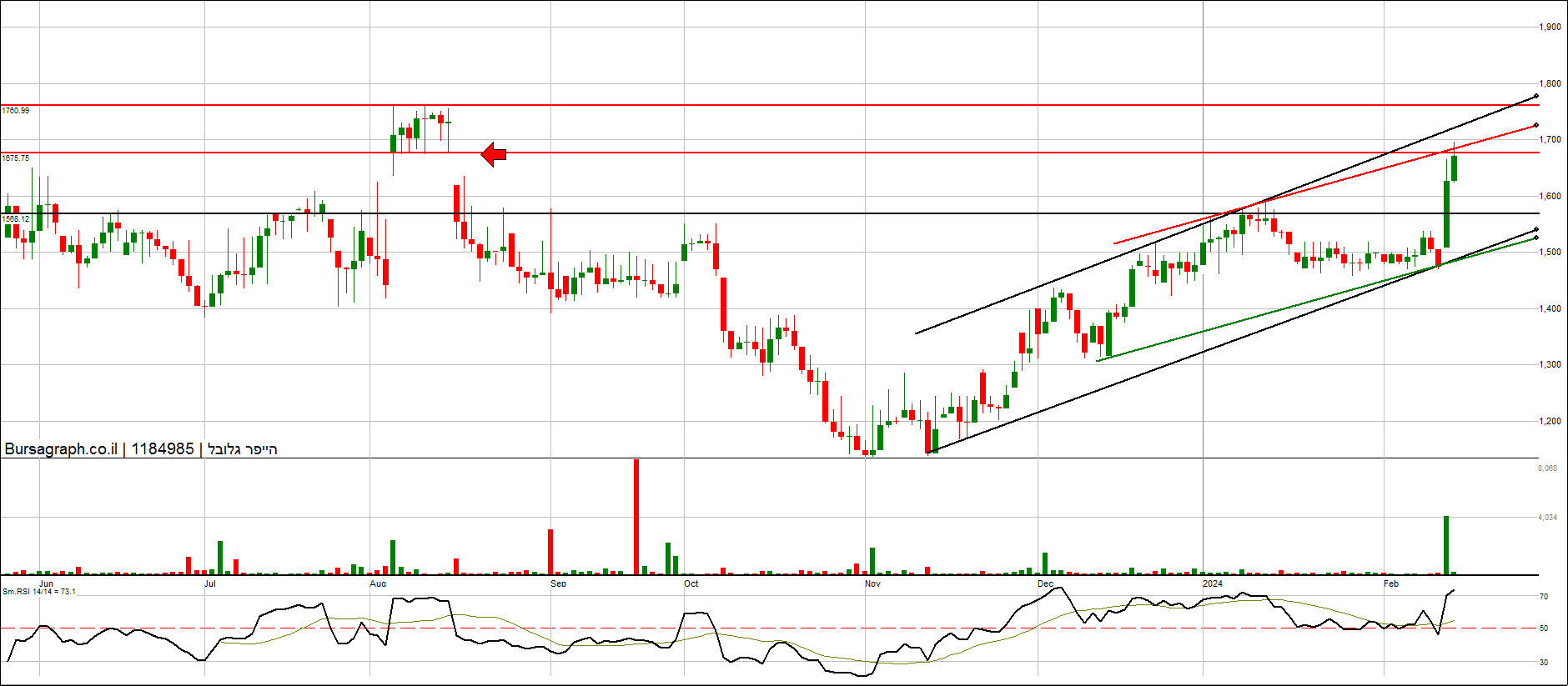Click the 1760.99 resistance level label
The height and width of the screenshot is (686, 1568).
point(16,111)
